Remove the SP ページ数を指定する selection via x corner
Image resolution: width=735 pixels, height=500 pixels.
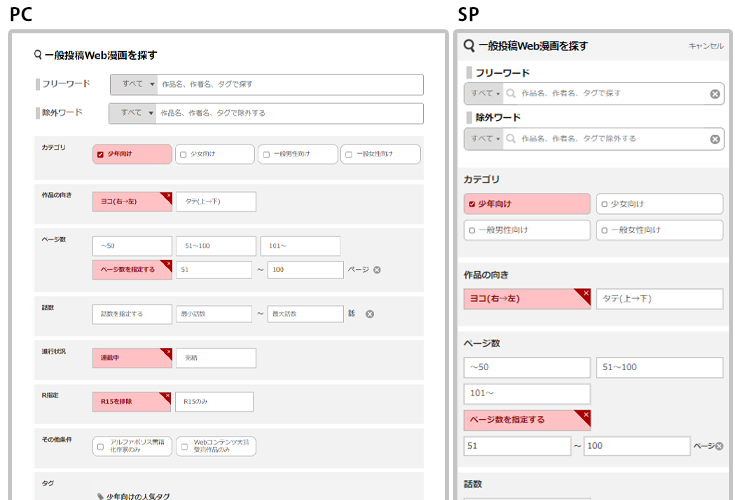(585, 414)
